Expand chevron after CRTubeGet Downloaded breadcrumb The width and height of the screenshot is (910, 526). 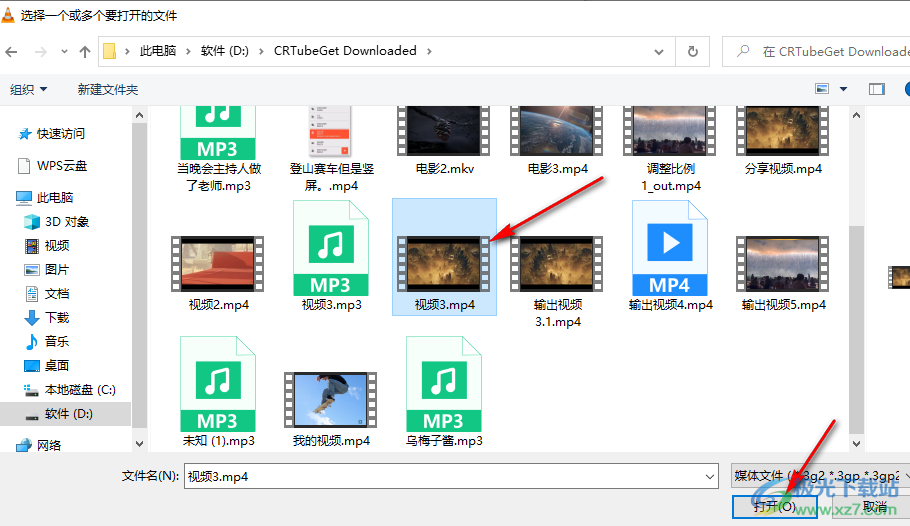point(429,51)
